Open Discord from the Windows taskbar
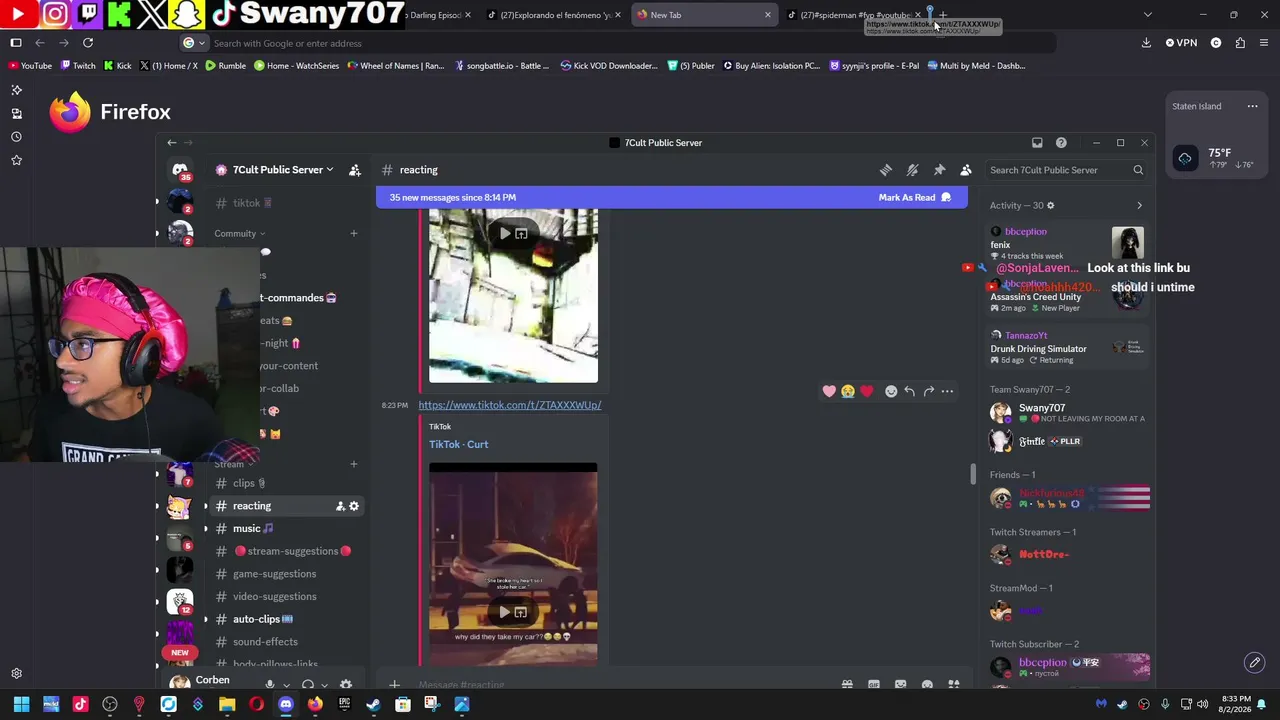 pos(286,704)
